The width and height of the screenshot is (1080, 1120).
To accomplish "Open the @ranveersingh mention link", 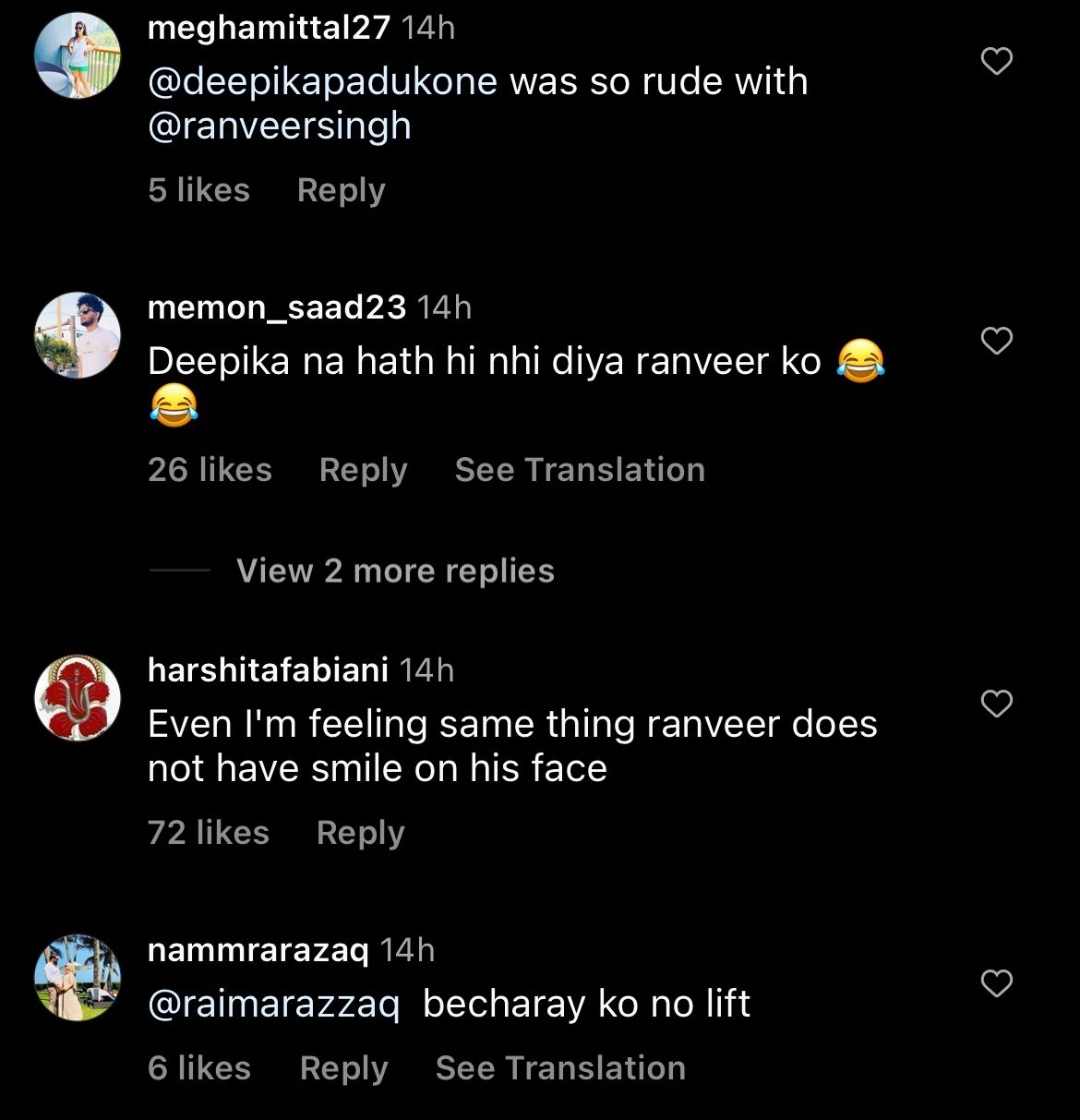I will [x=279, y=126].
